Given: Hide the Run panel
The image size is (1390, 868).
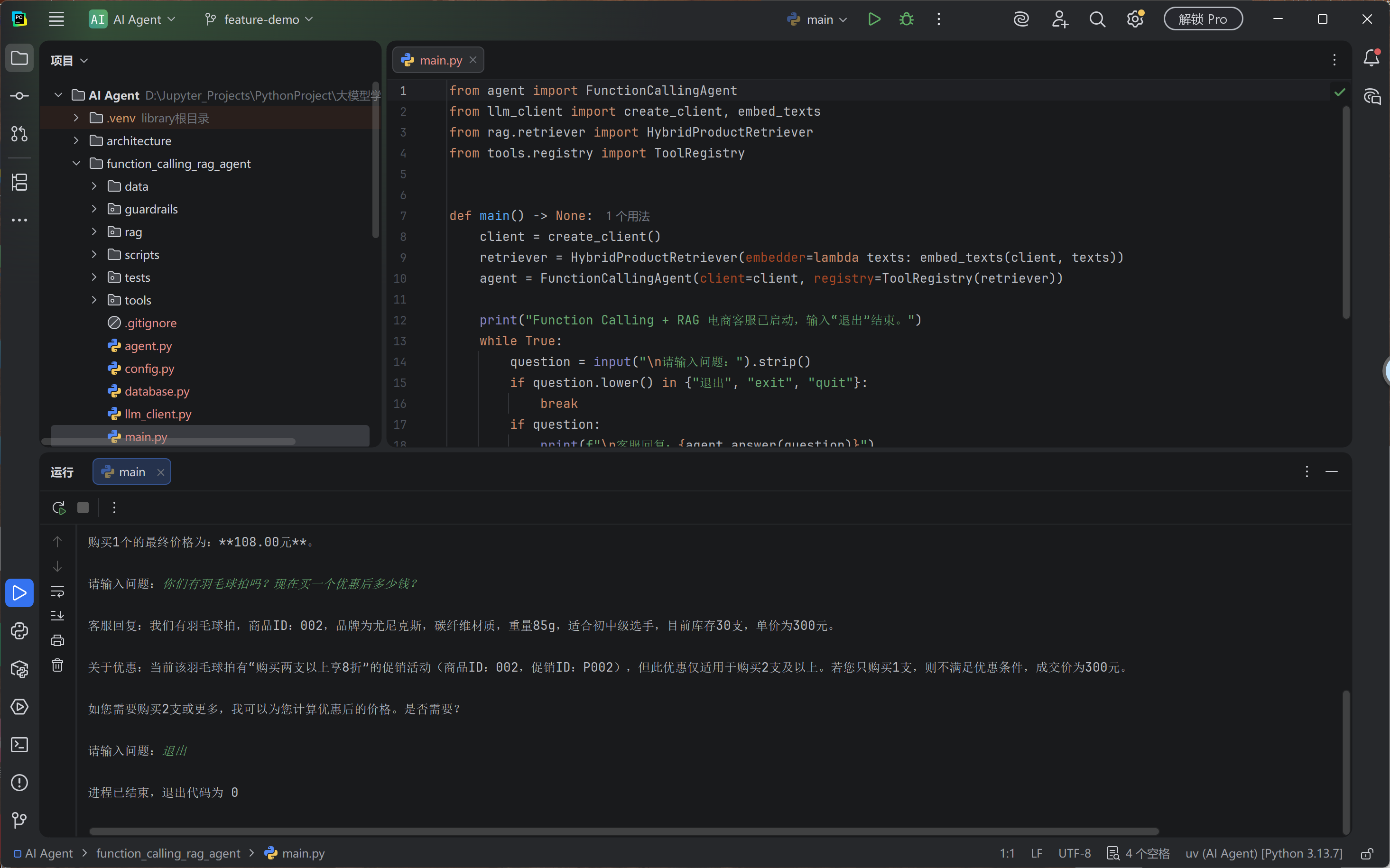Looking at the screenshot, I should pos(1332,472).
